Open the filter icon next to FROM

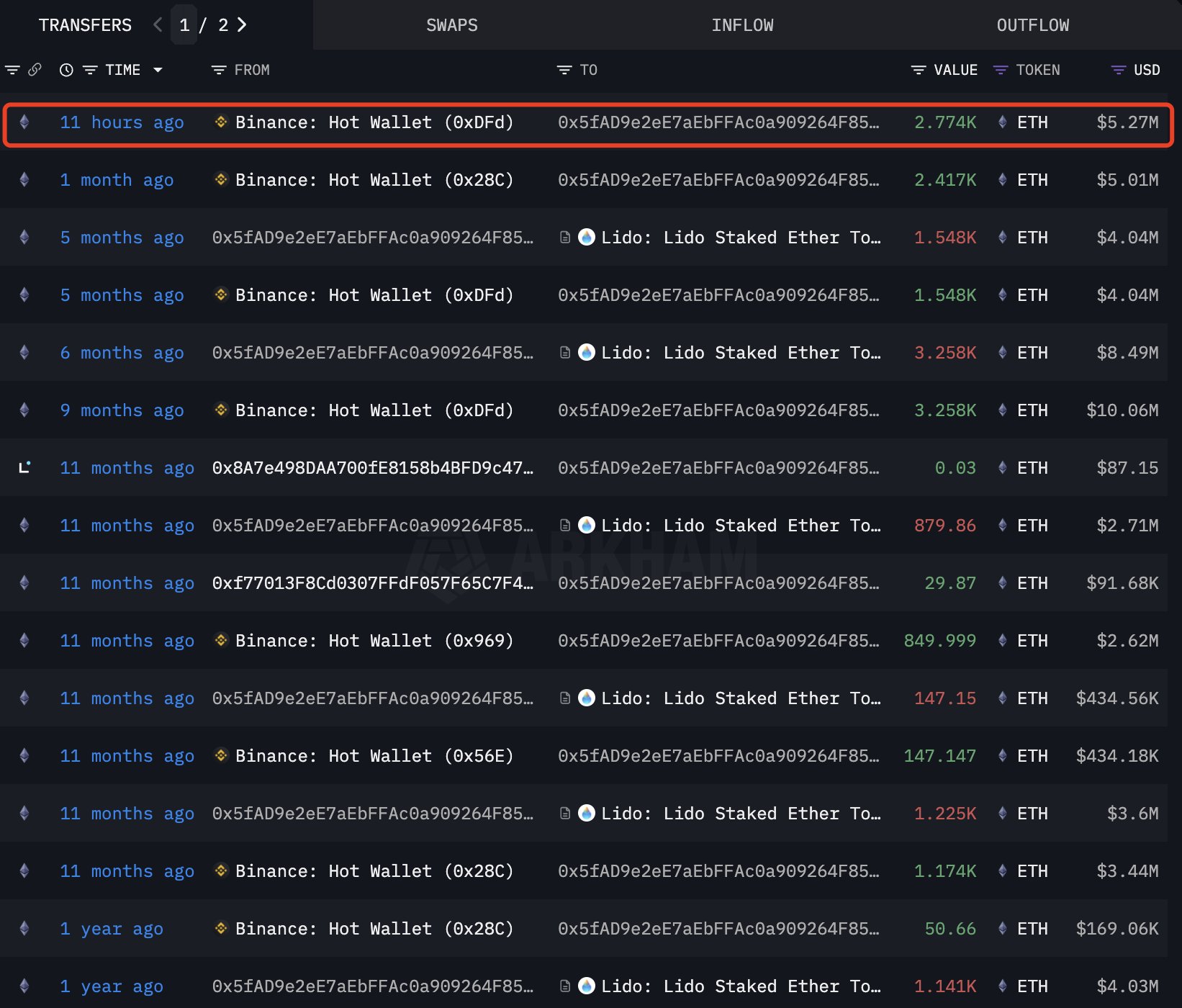(218, 70)
